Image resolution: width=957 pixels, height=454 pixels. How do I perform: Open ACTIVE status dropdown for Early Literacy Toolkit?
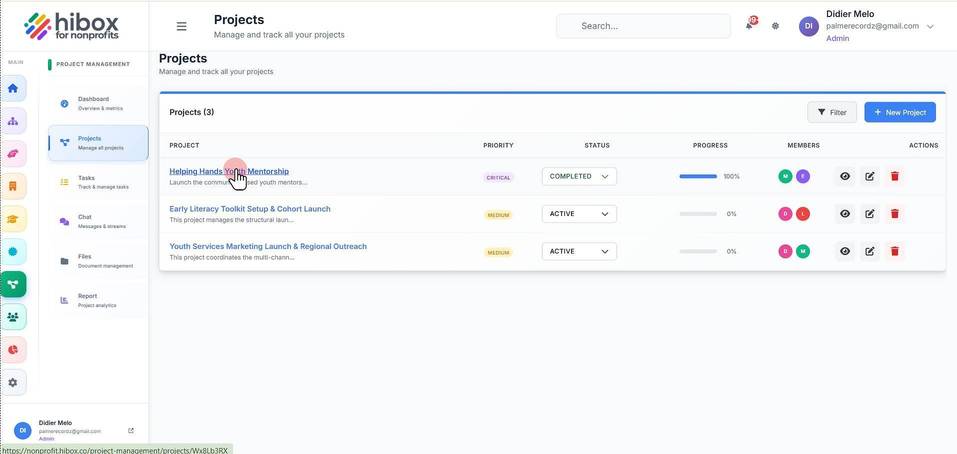pos(579,214)
